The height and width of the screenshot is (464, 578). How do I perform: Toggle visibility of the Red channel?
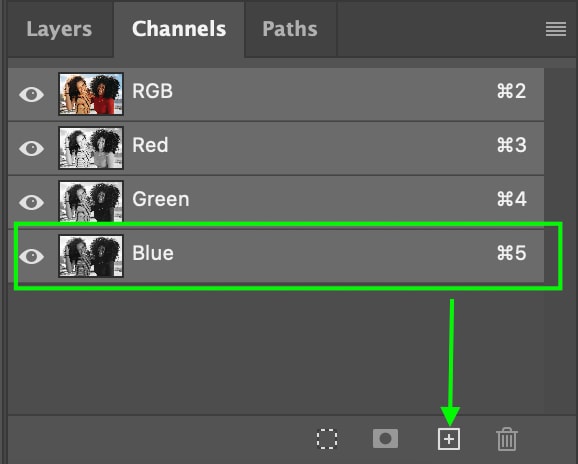(31, 148)
